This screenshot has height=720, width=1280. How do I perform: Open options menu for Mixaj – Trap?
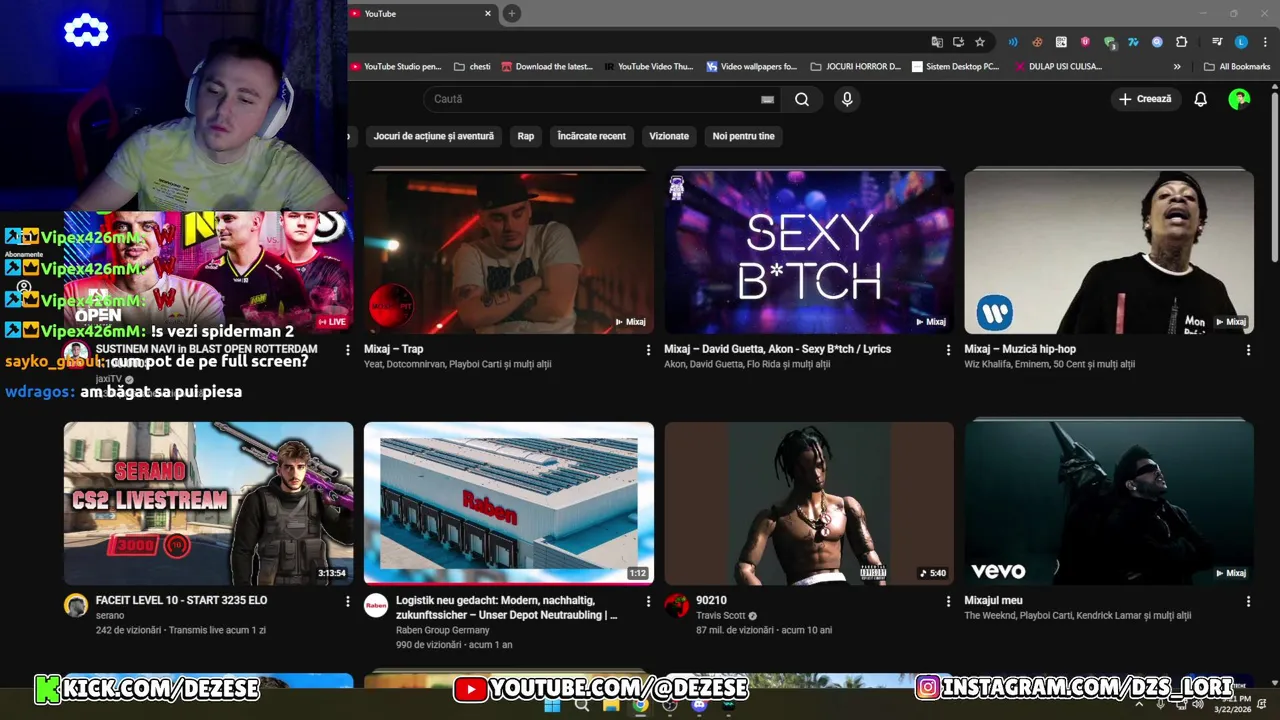click(648, 350)
